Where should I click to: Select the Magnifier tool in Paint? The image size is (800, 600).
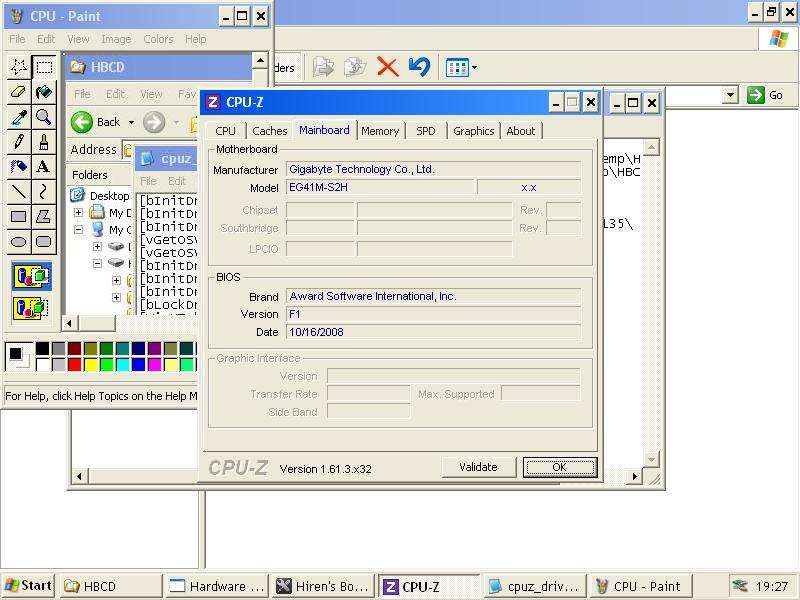(43, 117)
